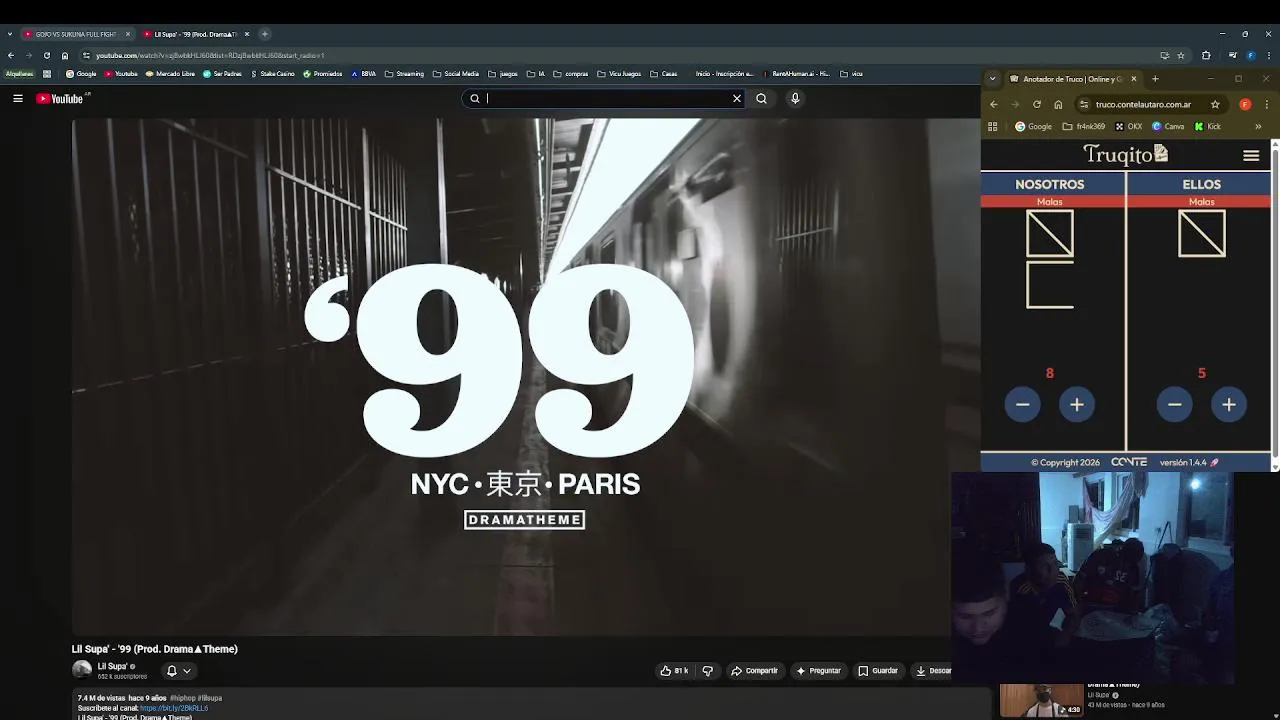Open profile avatar F in Truco window

(x=1245, y=104)
